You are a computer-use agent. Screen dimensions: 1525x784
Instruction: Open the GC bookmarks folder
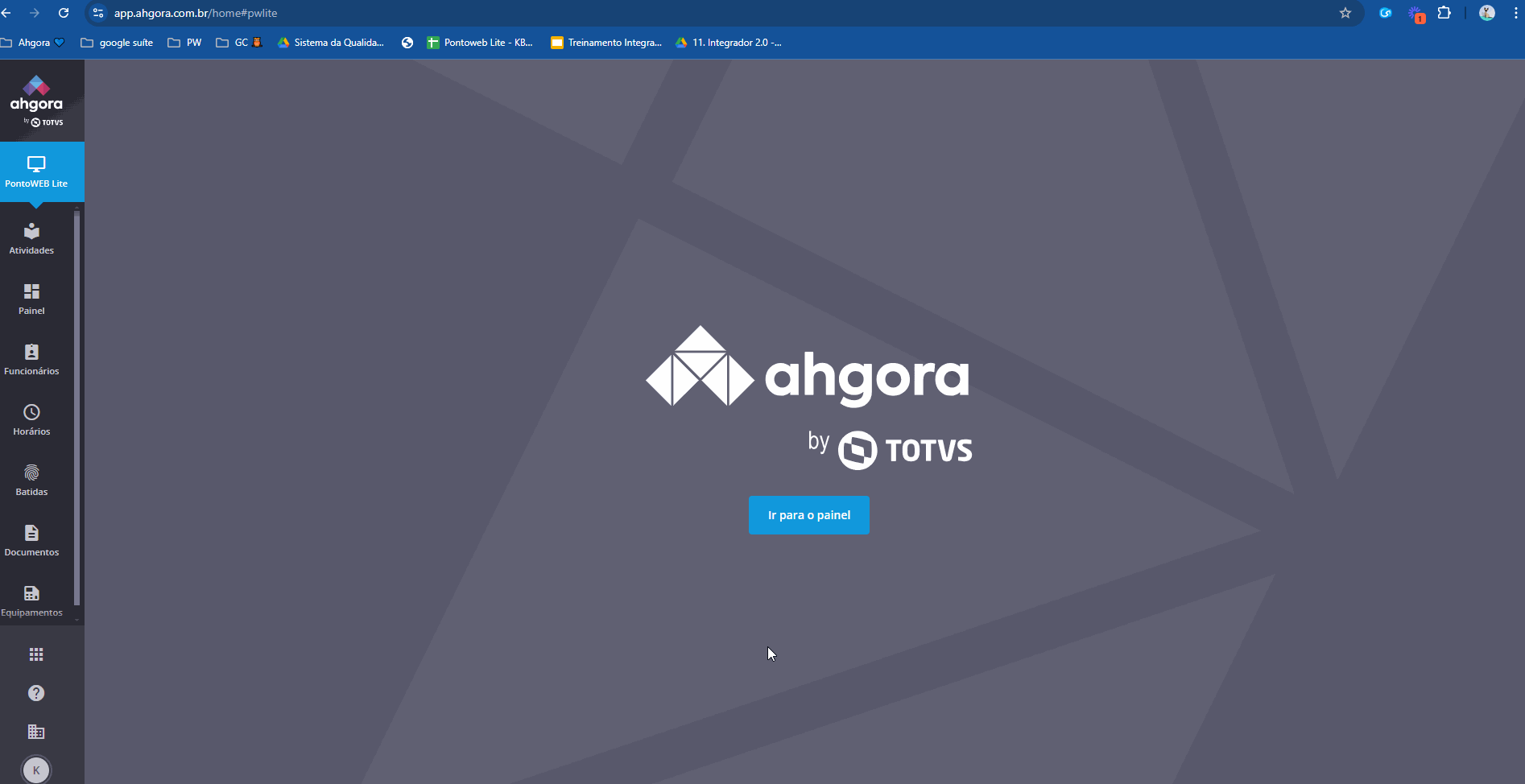(239, 43)
